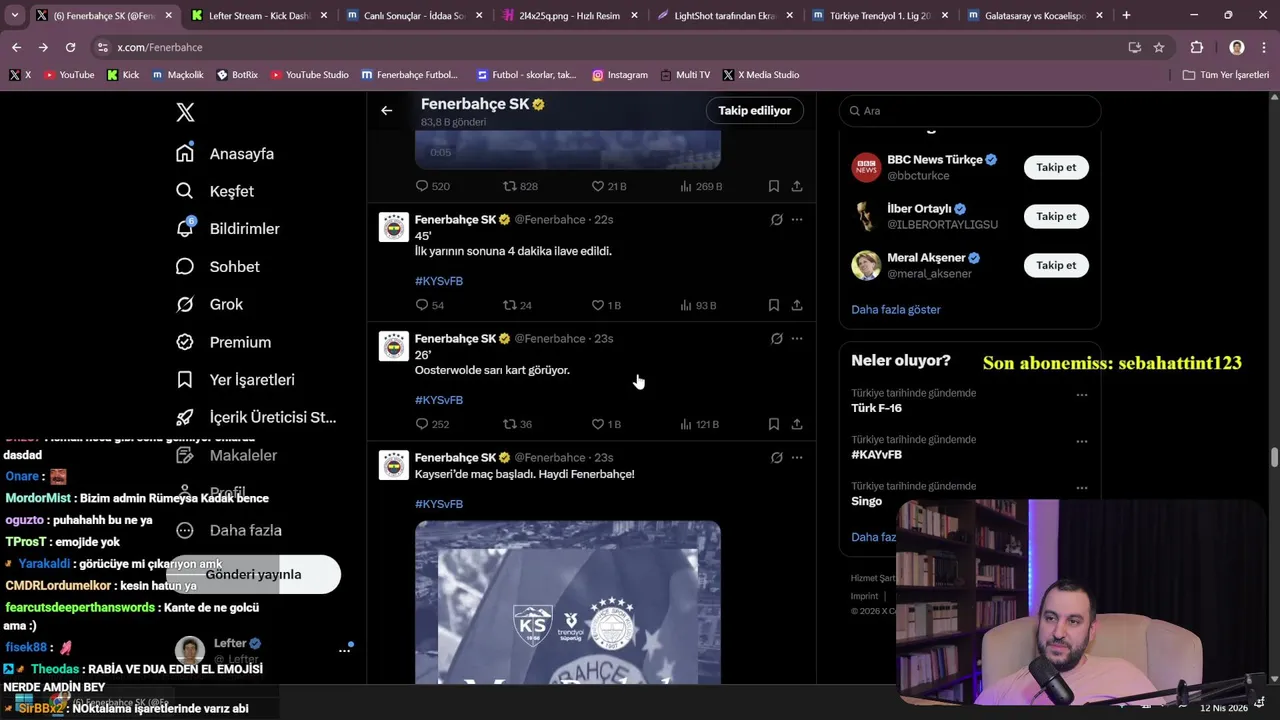Open the Türk F-16 trending topic
This screenshot has width=1280, height=720.
[876, 408]
